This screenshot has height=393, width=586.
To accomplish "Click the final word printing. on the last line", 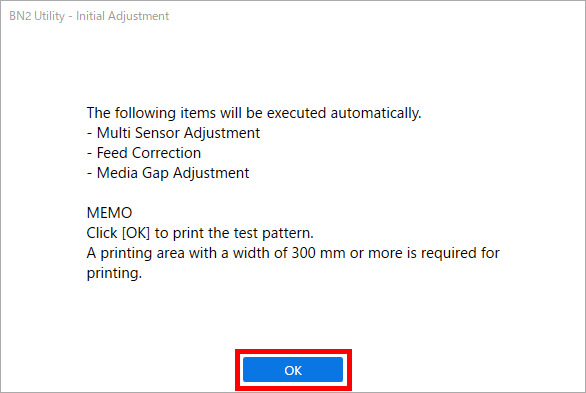I will click(114, 273).
